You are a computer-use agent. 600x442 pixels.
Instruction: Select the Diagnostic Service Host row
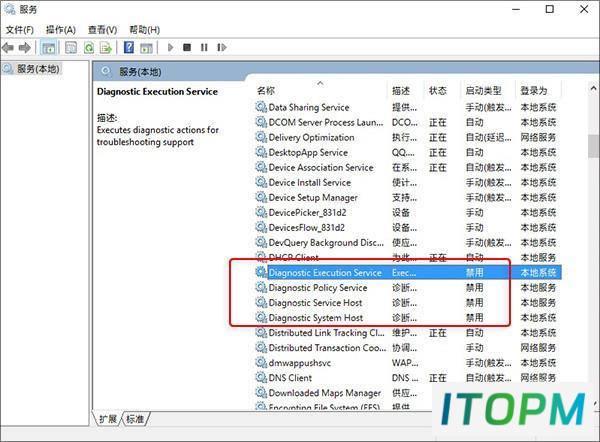[407, 303]
